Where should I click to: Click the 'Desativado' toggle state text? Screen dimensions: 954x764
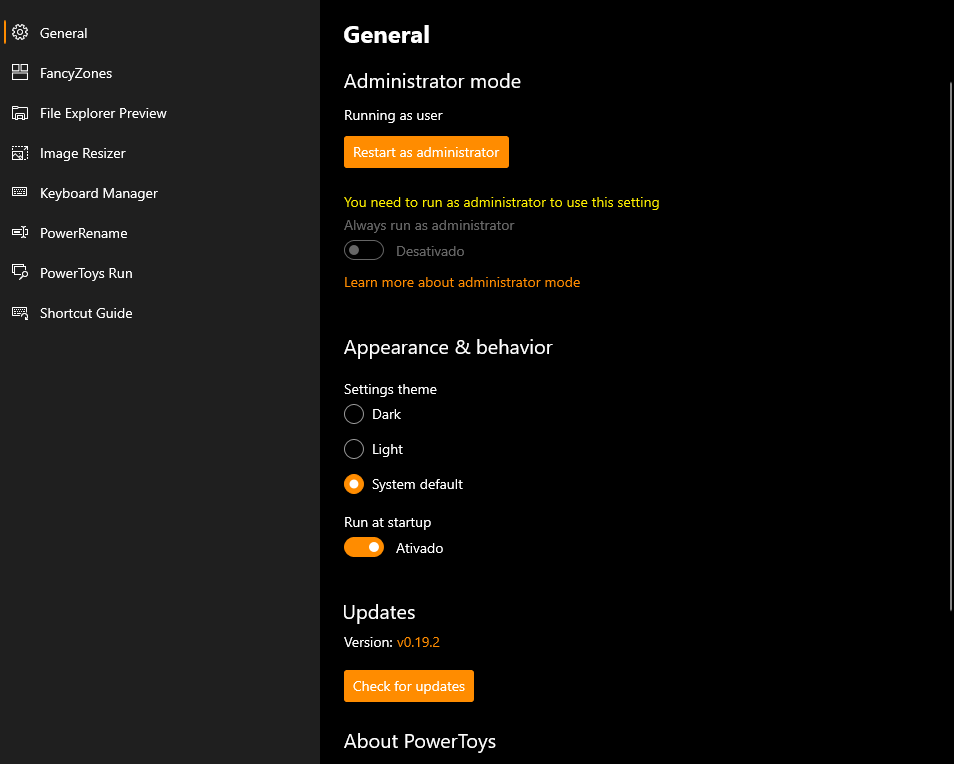[x=430, y=251]
